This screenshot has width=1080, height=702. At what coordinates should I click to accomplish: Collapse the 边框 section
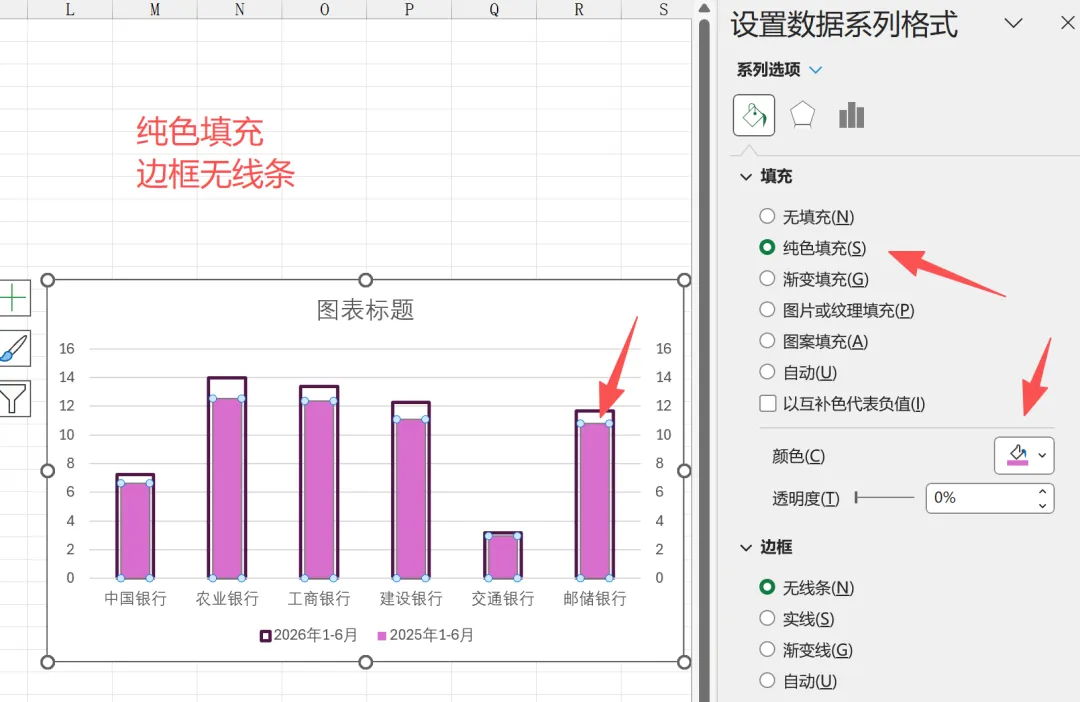(x=745, y=548)
